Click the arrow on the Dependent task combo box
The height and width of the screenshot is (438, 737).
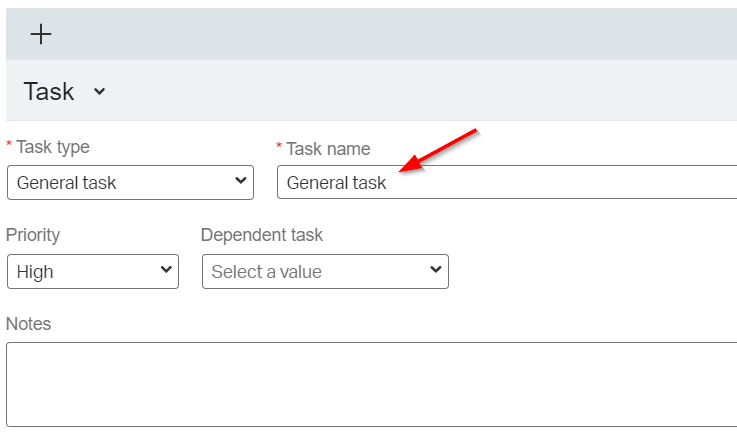(435, 270)
